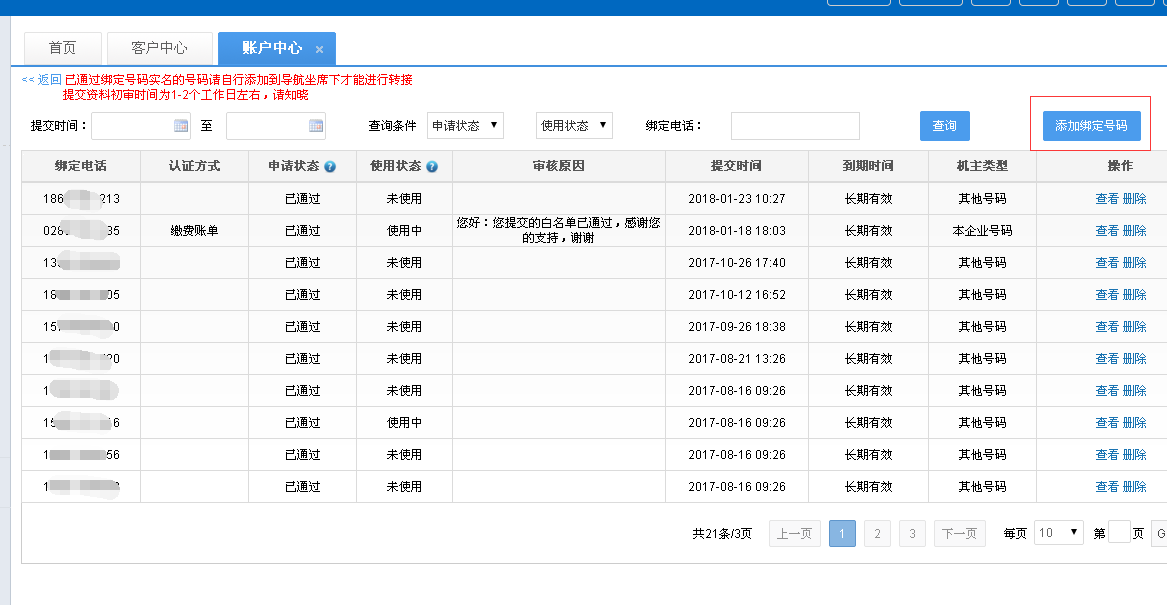Close the 账户中心 tab with the x icon
Screen dimensions: 1167x605
pyautogui.click(x=319, y=49)
